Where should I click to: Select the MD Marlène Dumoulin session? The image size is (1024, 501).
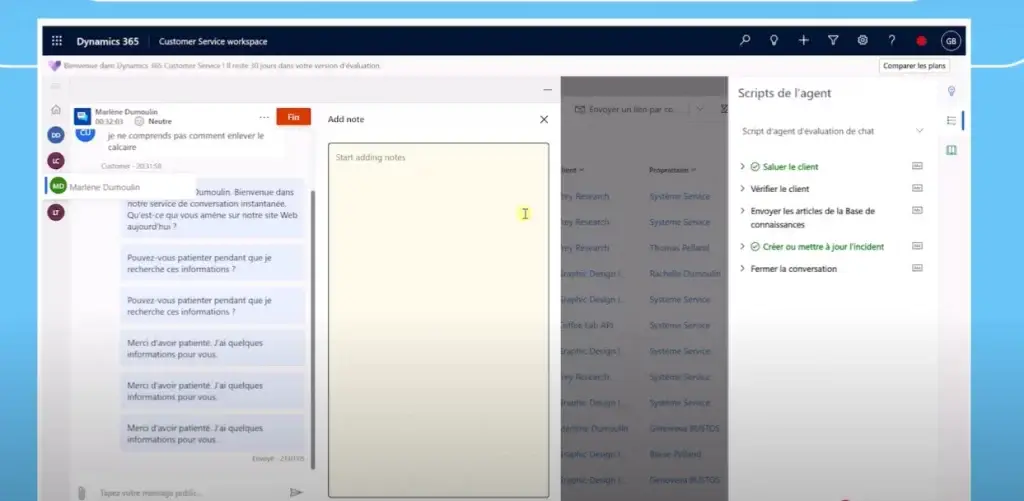(121, 186)
